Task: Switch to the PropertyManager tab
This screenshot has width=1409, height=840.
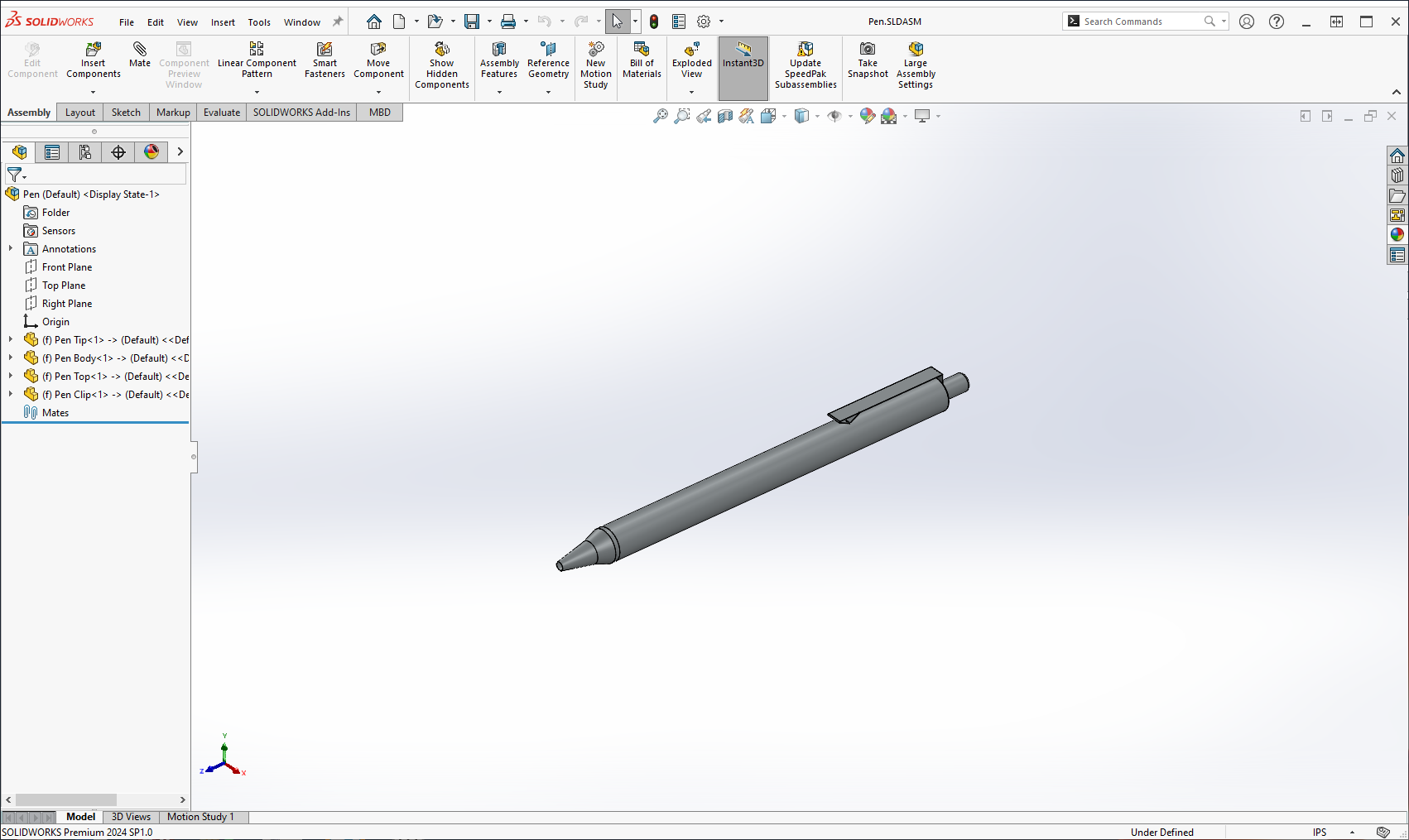Action: [52, 151]
